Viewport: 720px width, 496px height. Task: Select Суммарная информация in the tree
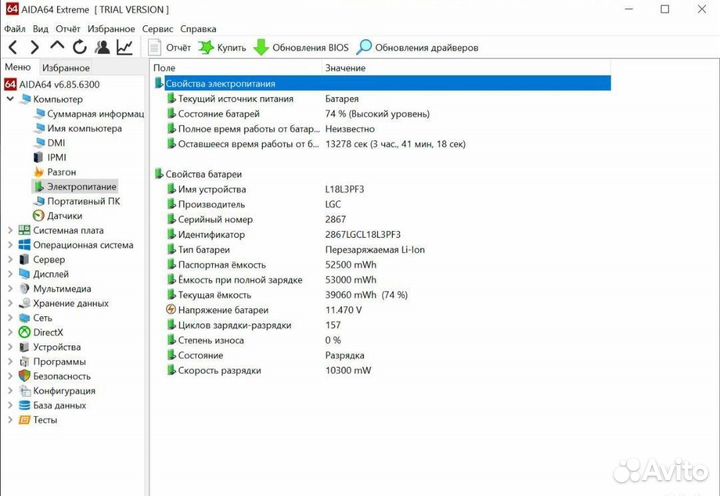point(89,114)
